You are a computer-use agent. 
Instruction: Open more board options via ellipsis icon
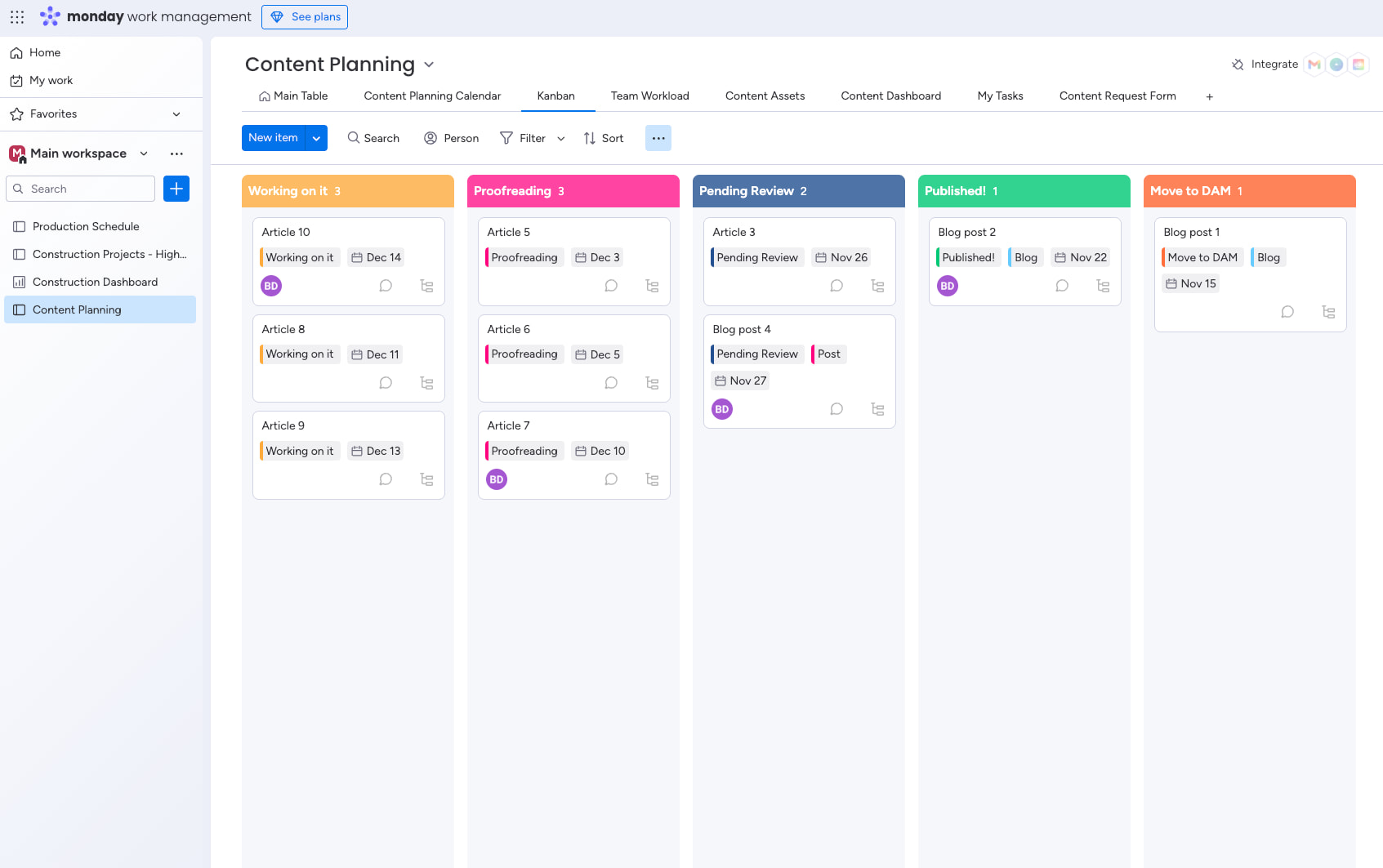pyautogui.click(x=658, y=138)
